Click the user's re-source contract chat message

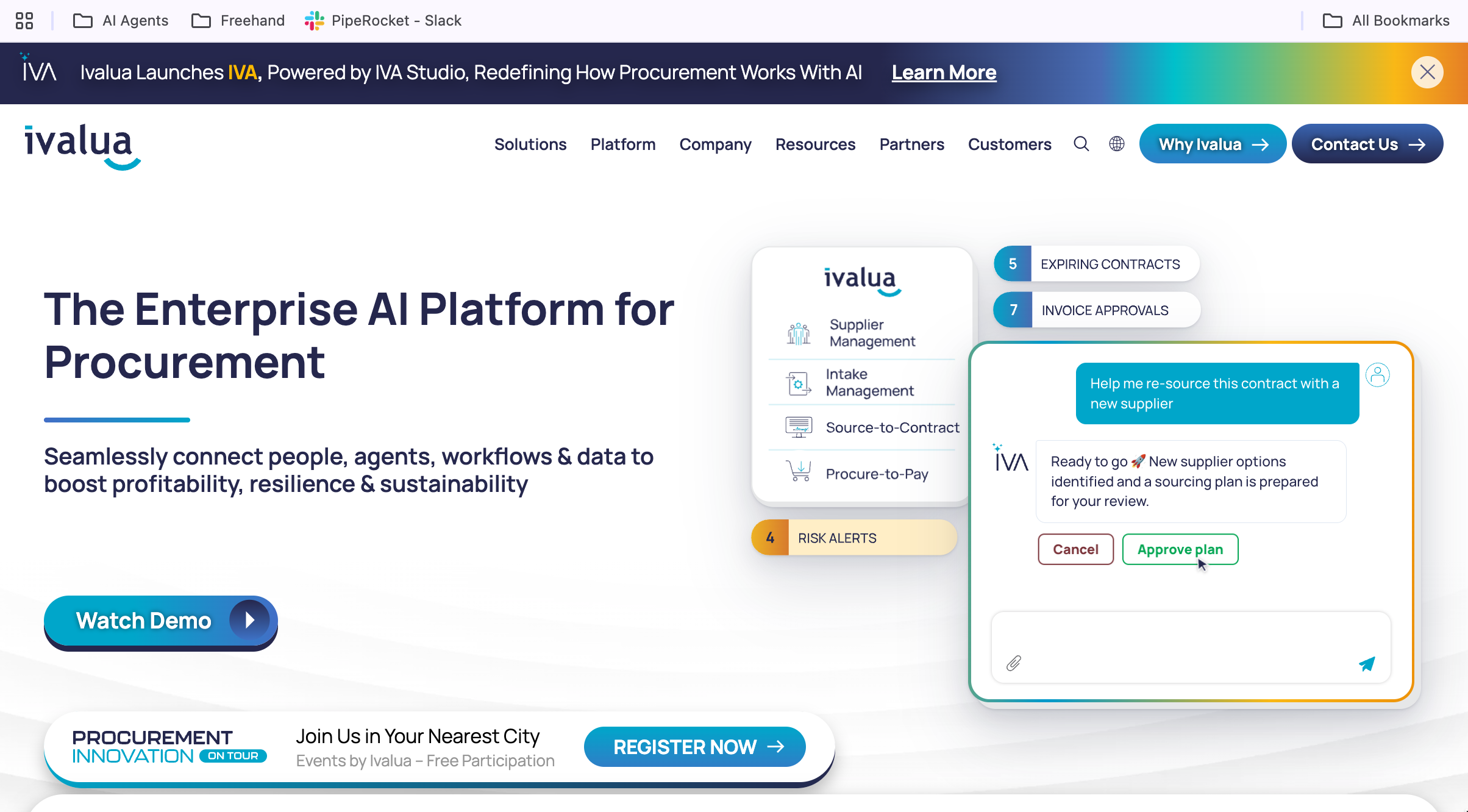click(1217, 394)
